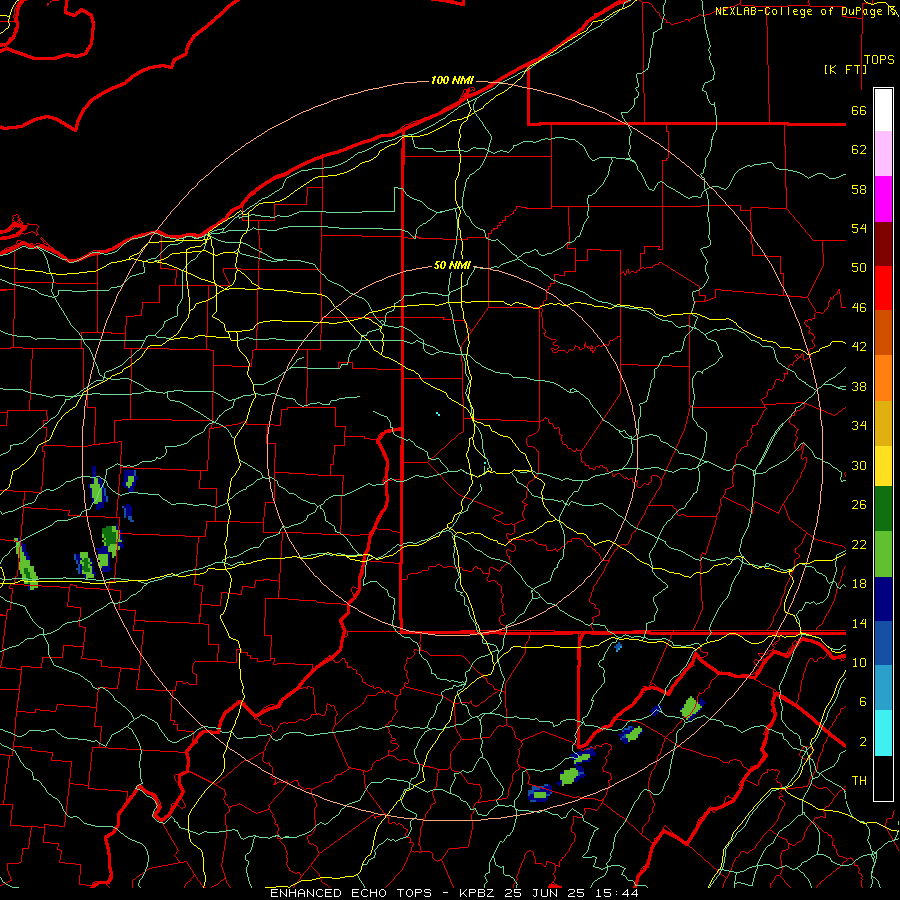The height and width of the screenshot is (900, 900).
Task: Click the "42" legend value
Action: (x=859, y=346)
